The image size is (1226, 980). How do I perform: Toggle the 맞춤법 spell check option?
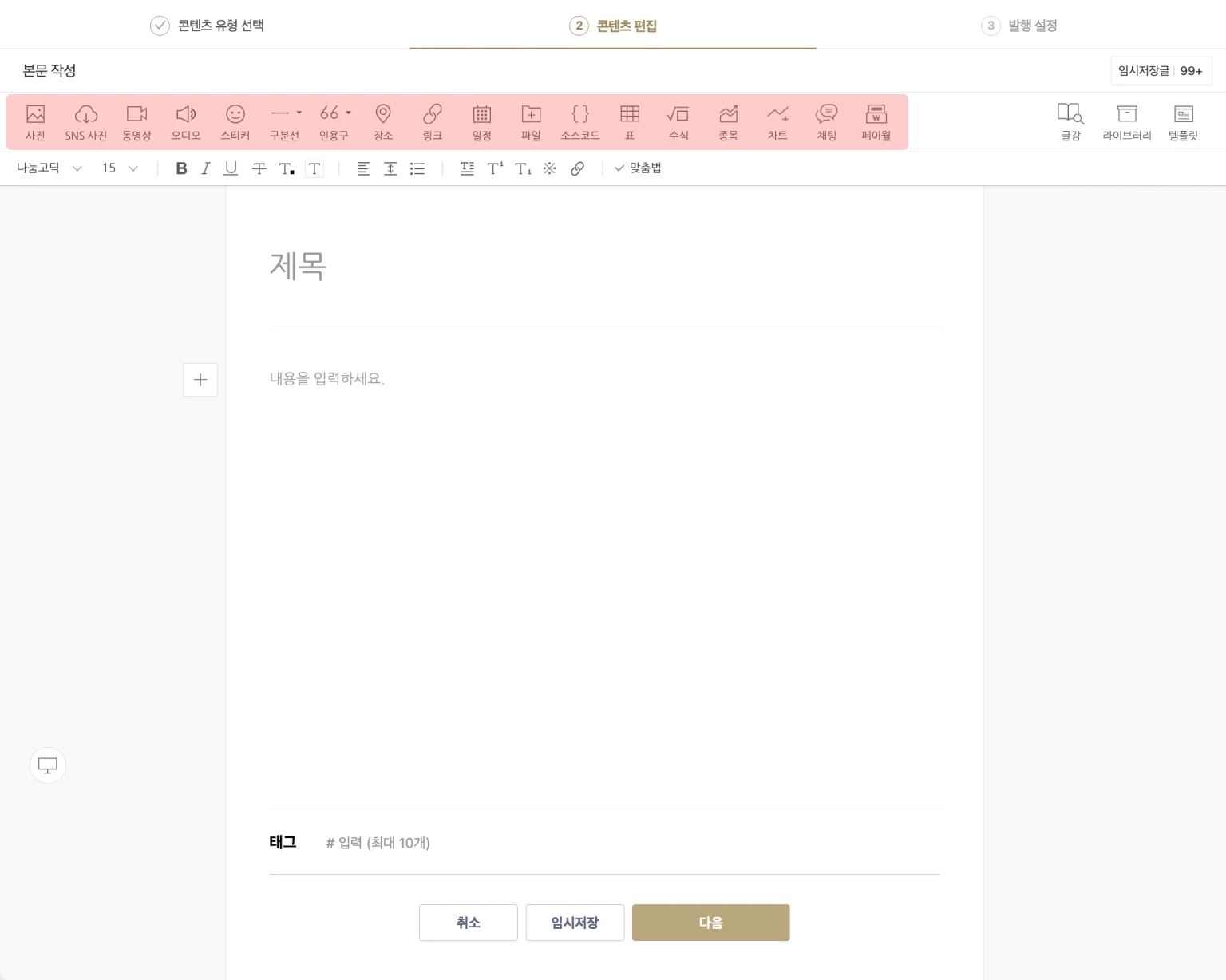point(637,168)
